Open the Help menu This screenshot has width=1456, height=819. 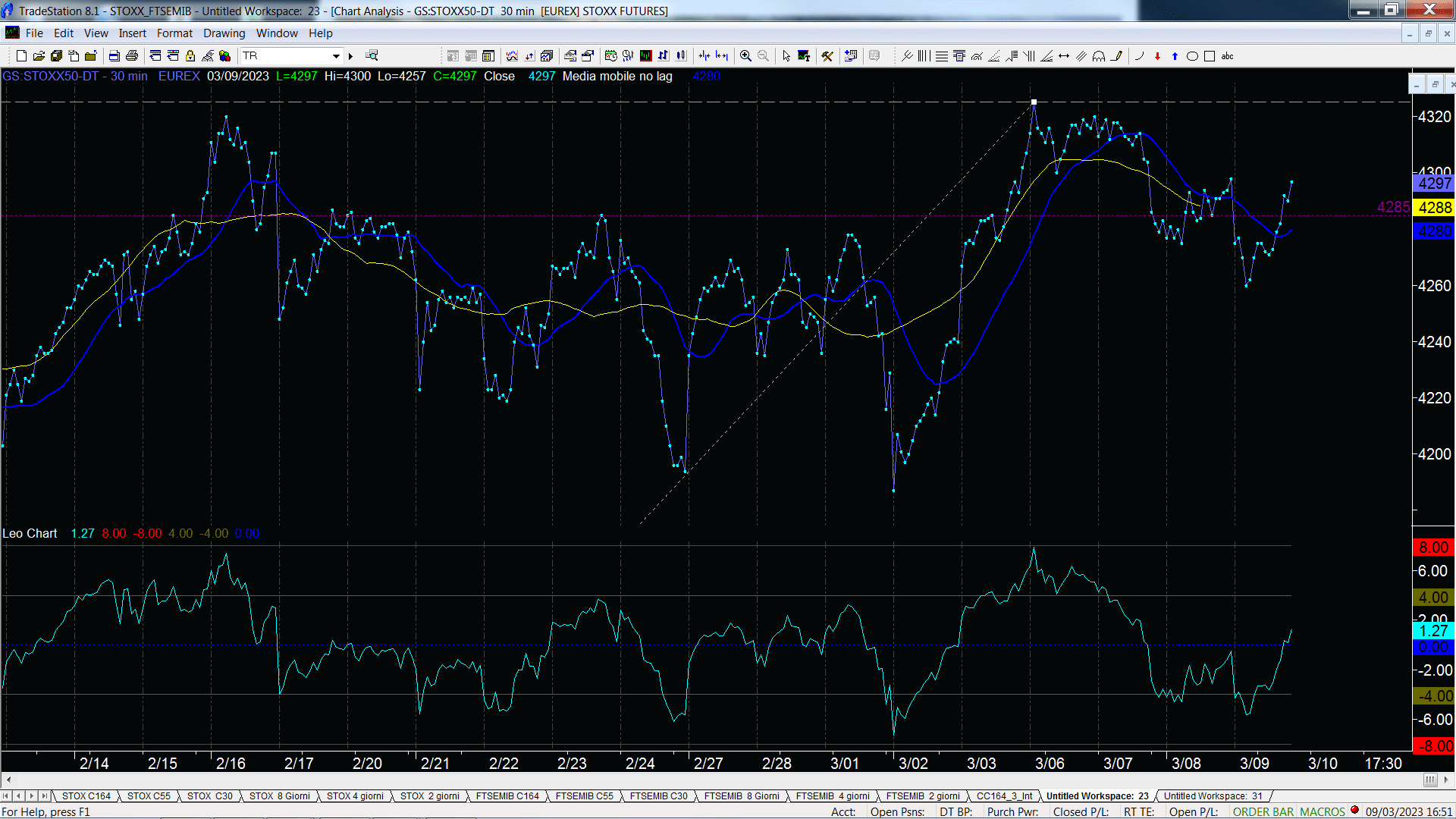[320, 33]
